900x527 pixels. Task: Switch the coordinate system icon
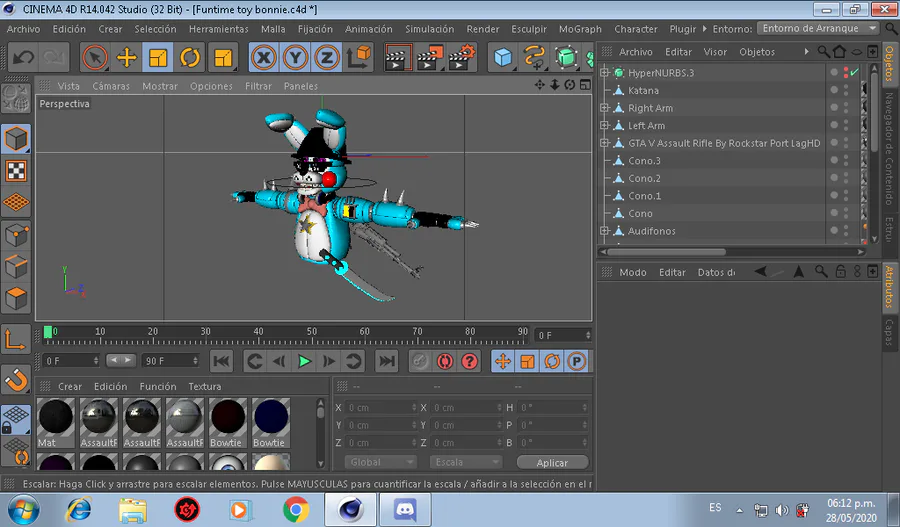359,57
